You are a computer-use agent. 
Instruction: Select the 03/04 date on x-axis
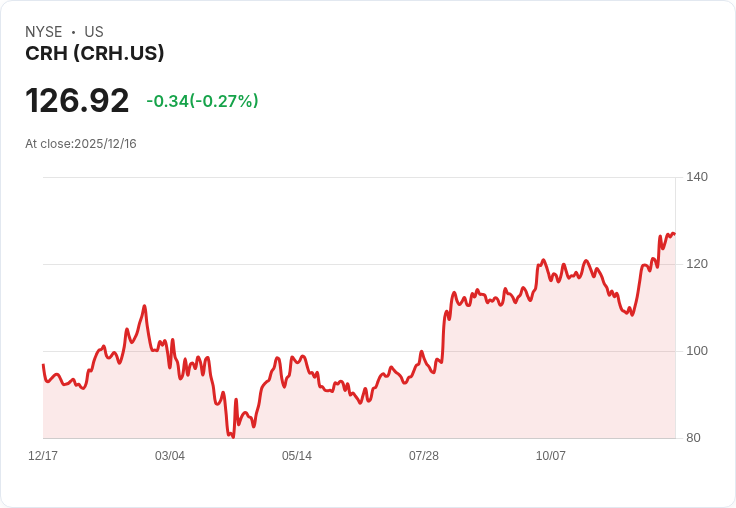(x=170, y=456)
